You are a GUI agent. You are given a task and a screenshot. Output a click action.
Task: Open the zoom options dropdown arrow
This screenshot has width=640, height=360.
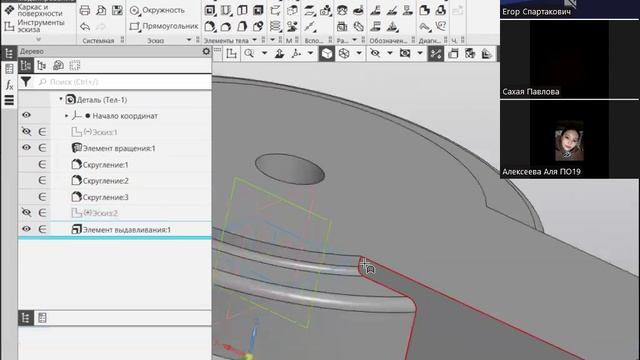[x=264, y=53]
